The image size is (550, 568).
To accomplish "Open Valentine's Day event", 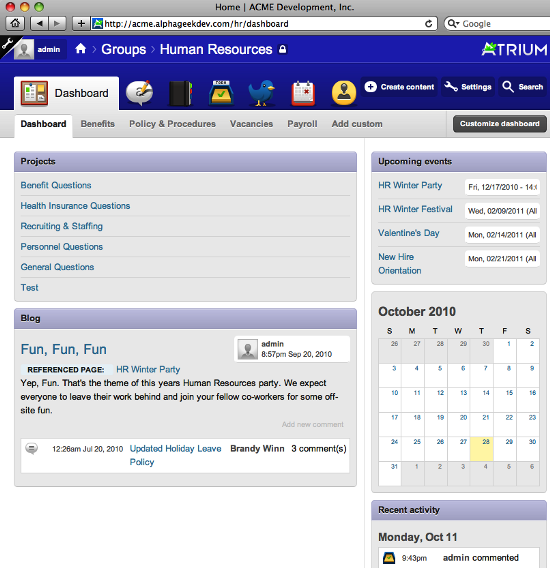I will click(409, 233).
